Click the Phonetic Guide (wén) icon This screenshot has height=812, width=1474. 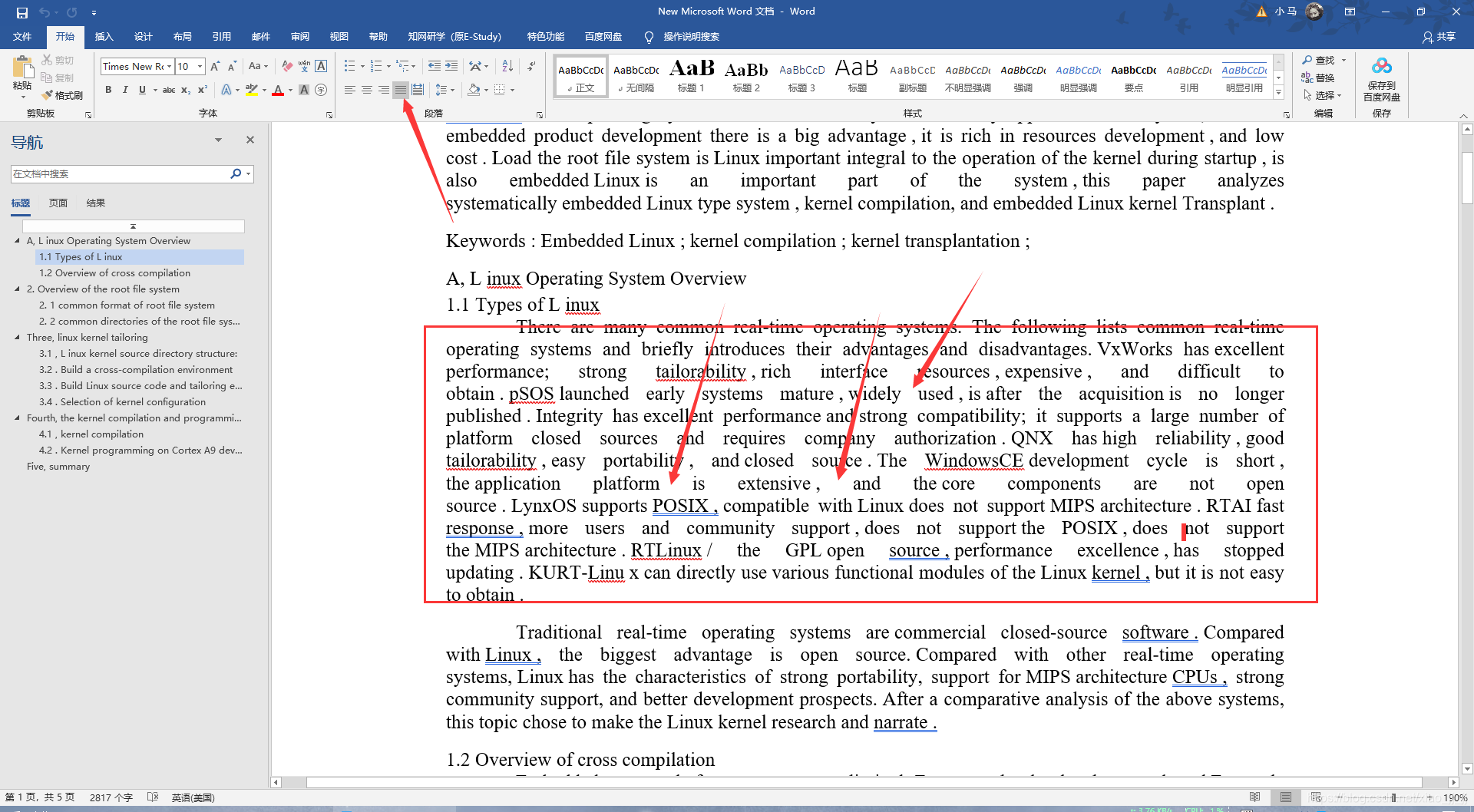tap(304, 67)
